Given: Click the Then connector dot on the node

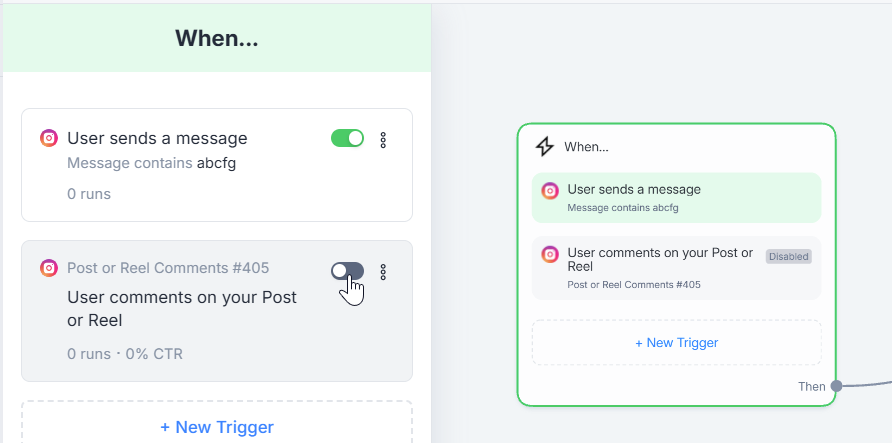Looking at the screenshot, I should tap(836, 386).
